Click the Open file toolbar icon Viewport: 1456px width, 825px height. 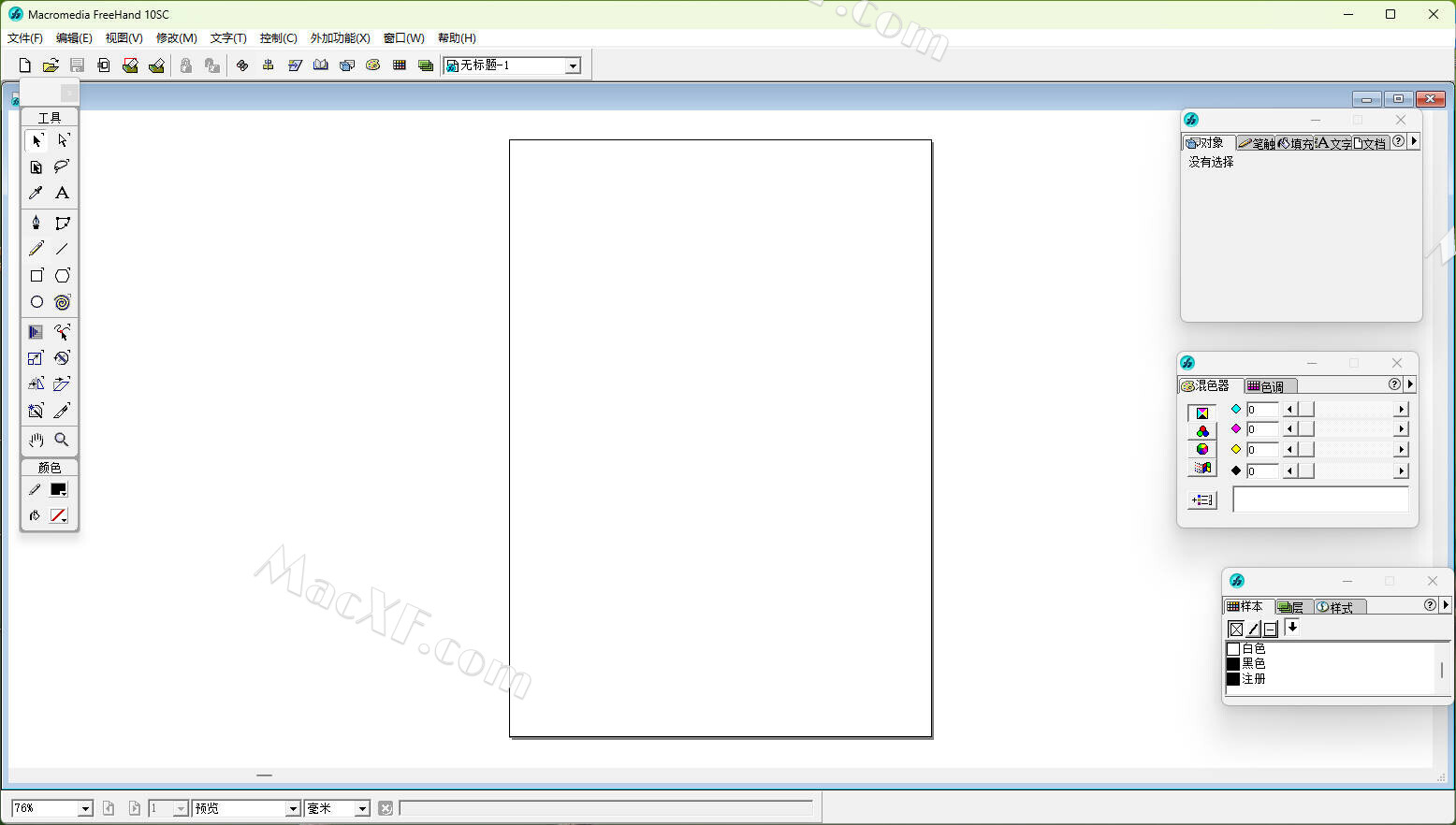click(51, 65)
